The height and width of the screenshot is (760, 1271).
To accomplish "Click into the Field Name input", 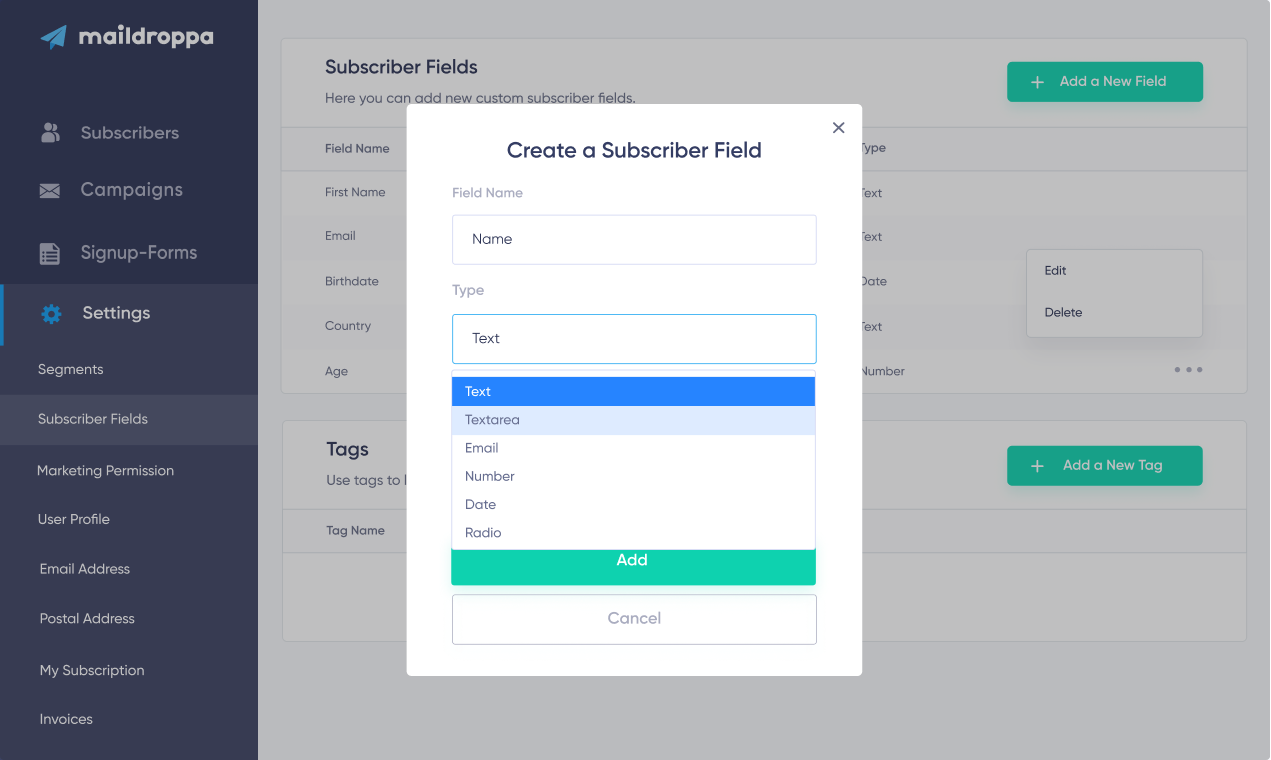I will pyautogui.click(x=634, y=240).
